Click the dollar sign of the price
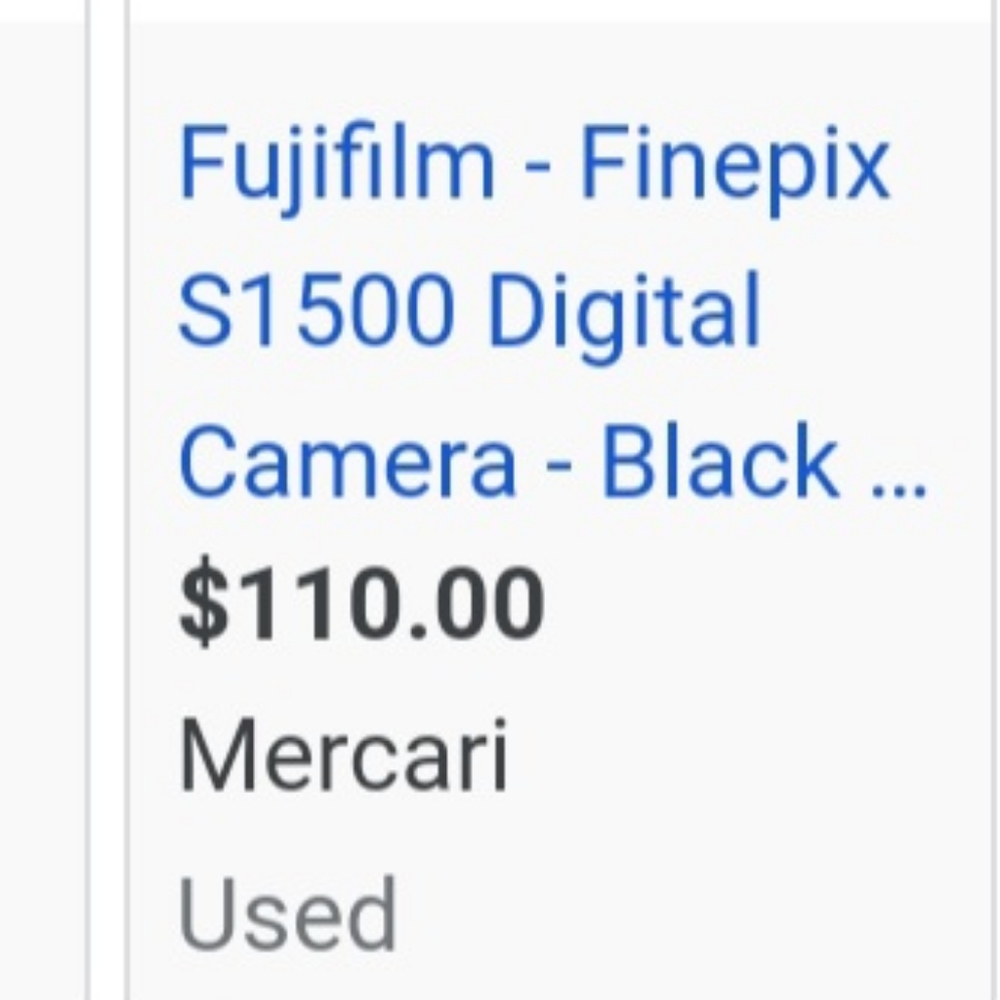Screen dimensions: 1000x1000 (x=204, y=603)
